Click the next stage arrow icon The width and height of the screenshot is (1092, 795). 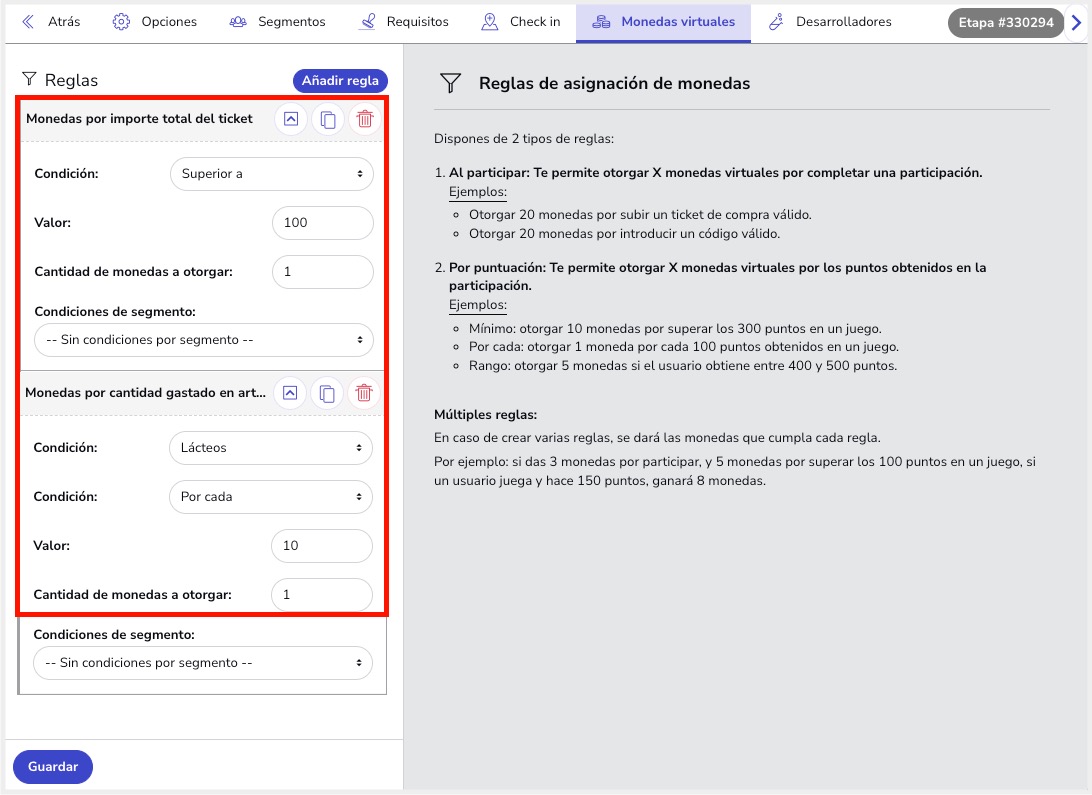[x=1077, y=23]
